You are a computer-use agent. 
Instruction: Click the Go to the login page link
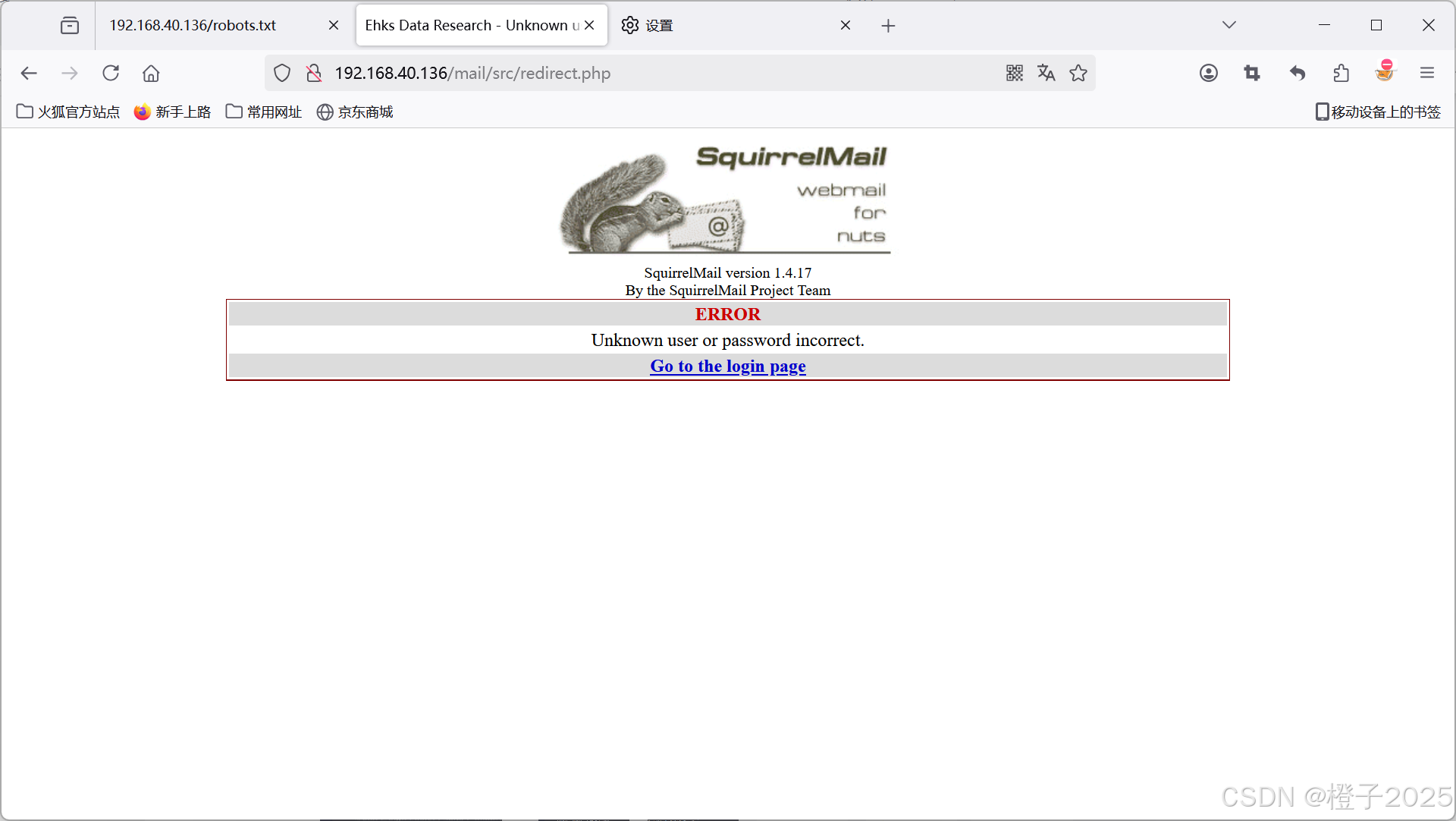pyautogui.click(x=727, y=366)
